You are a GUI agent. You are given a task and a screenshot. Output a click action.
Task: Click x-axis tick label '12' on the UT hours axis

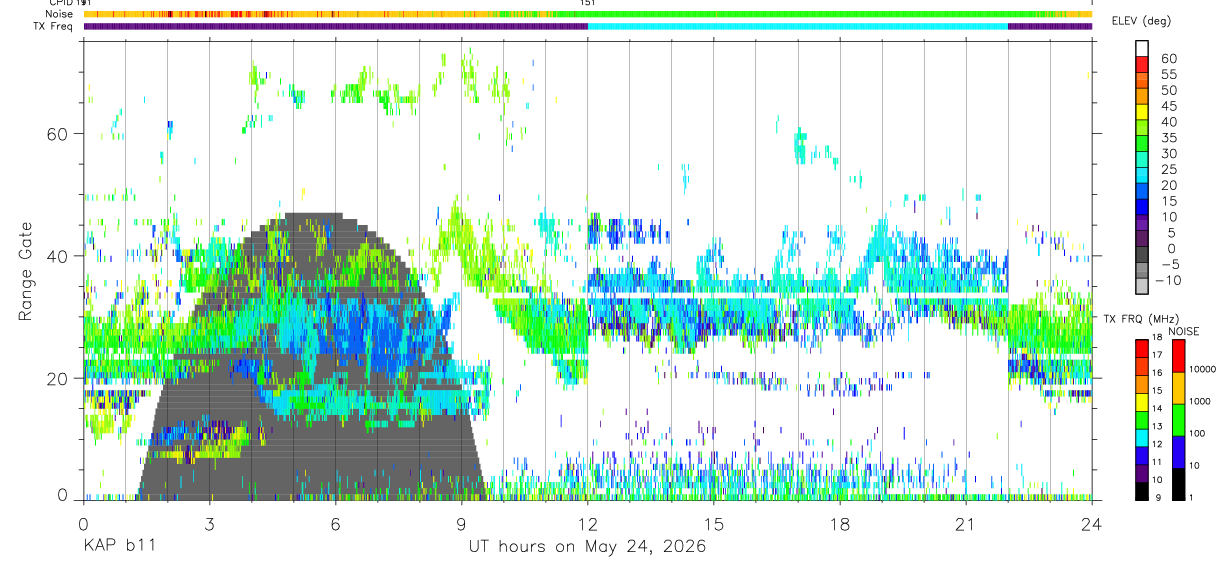[588, 525]
